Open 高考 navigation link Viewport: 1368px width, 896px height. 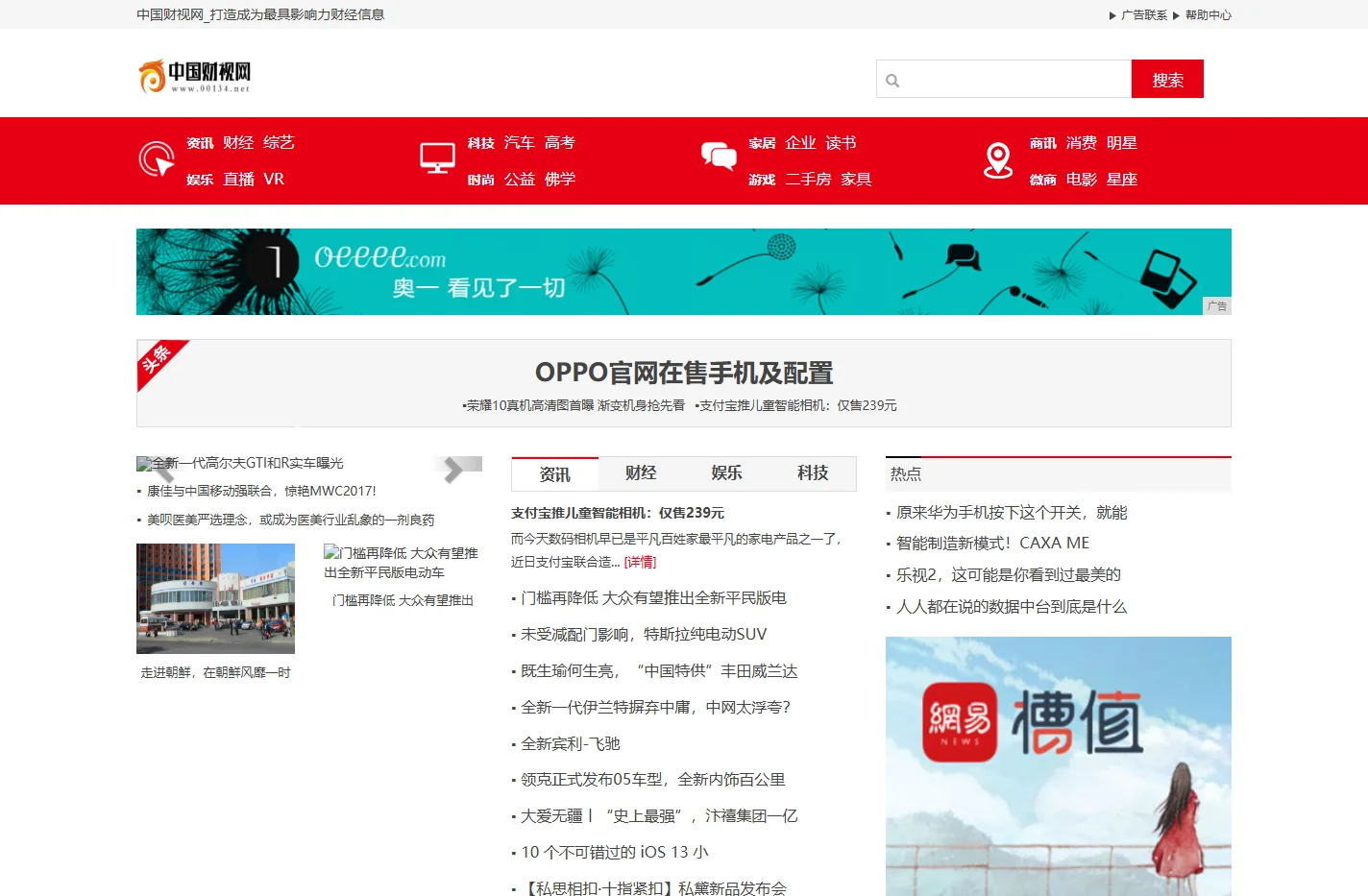560,143
